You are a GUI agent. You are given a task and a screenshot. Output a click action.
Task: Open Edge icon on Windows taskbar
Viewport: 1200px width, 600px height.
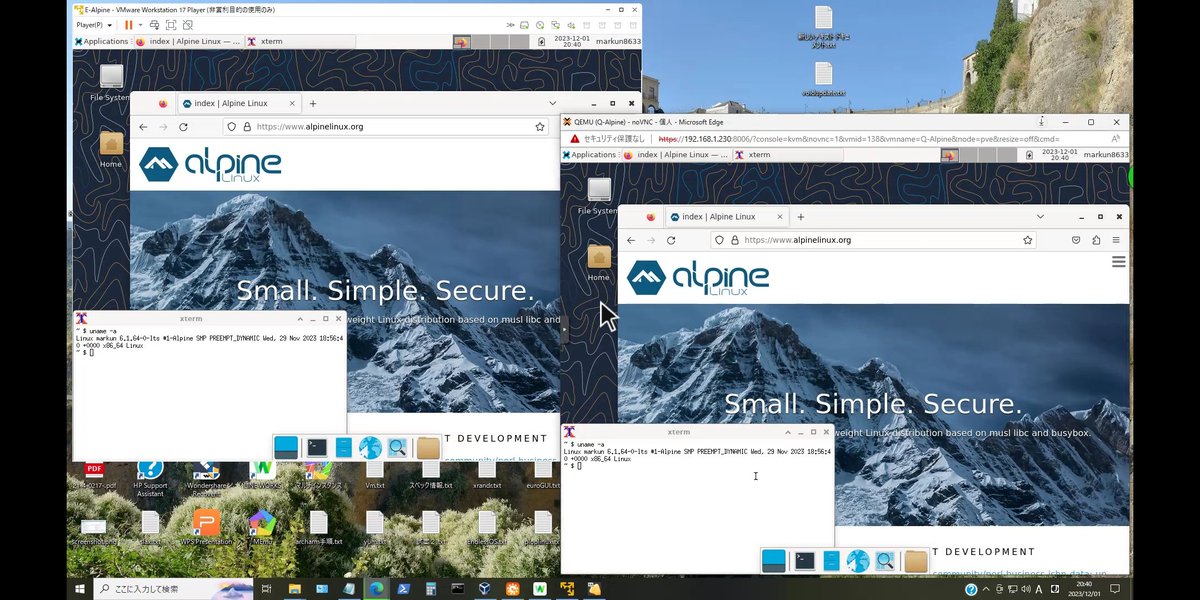click(x=376, y=589)
